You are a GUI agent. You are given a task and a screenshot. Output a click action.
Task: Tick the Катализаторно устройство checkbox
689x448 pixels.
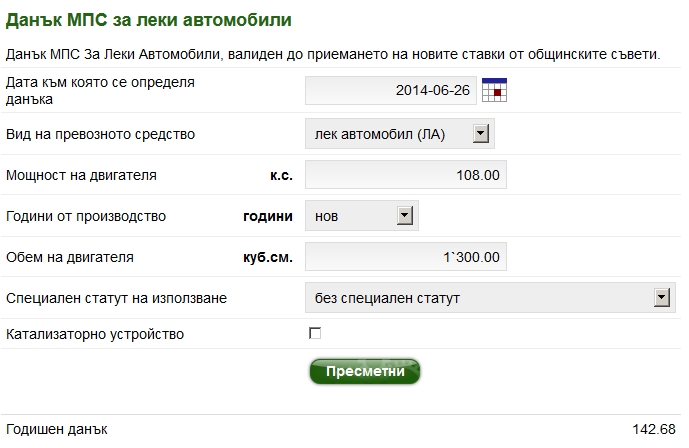coord(315,333)
